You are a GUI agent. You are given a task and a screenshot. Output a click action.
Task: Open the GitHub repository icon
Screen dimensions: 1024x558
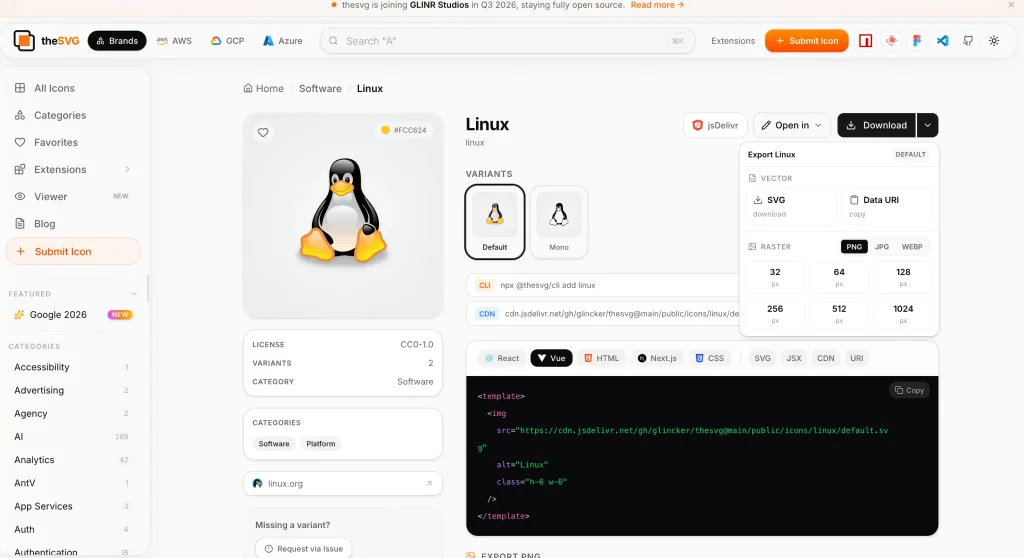(x=968, y=41)
